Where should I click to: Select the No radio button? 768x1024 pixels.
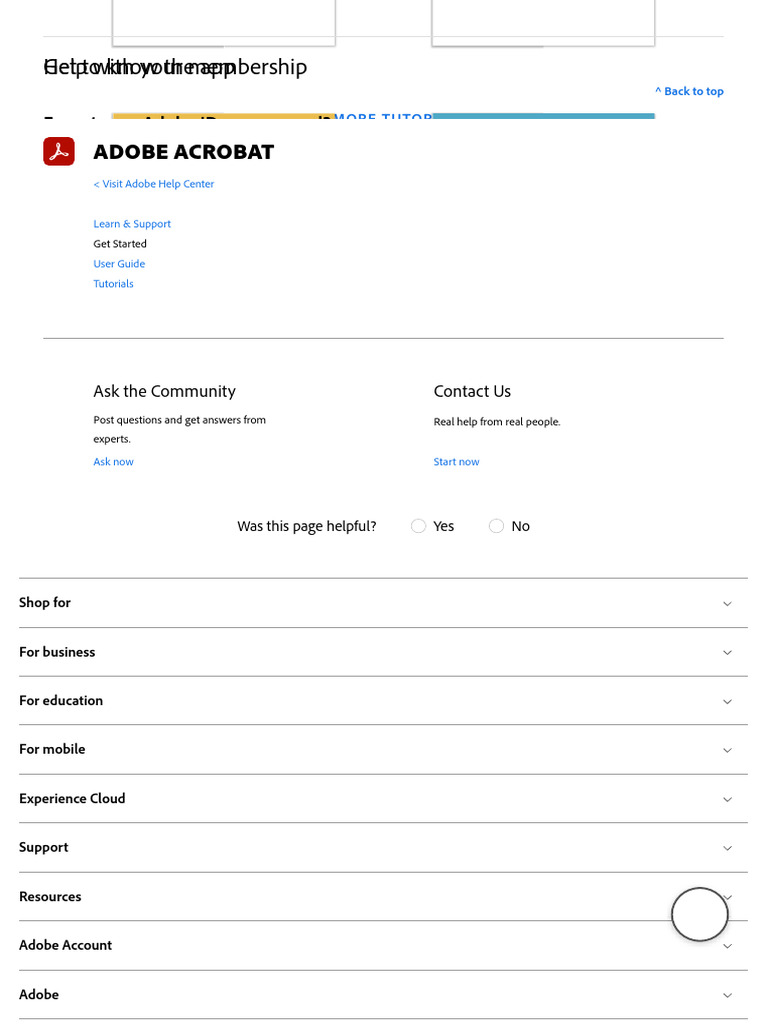pos(496,526)
